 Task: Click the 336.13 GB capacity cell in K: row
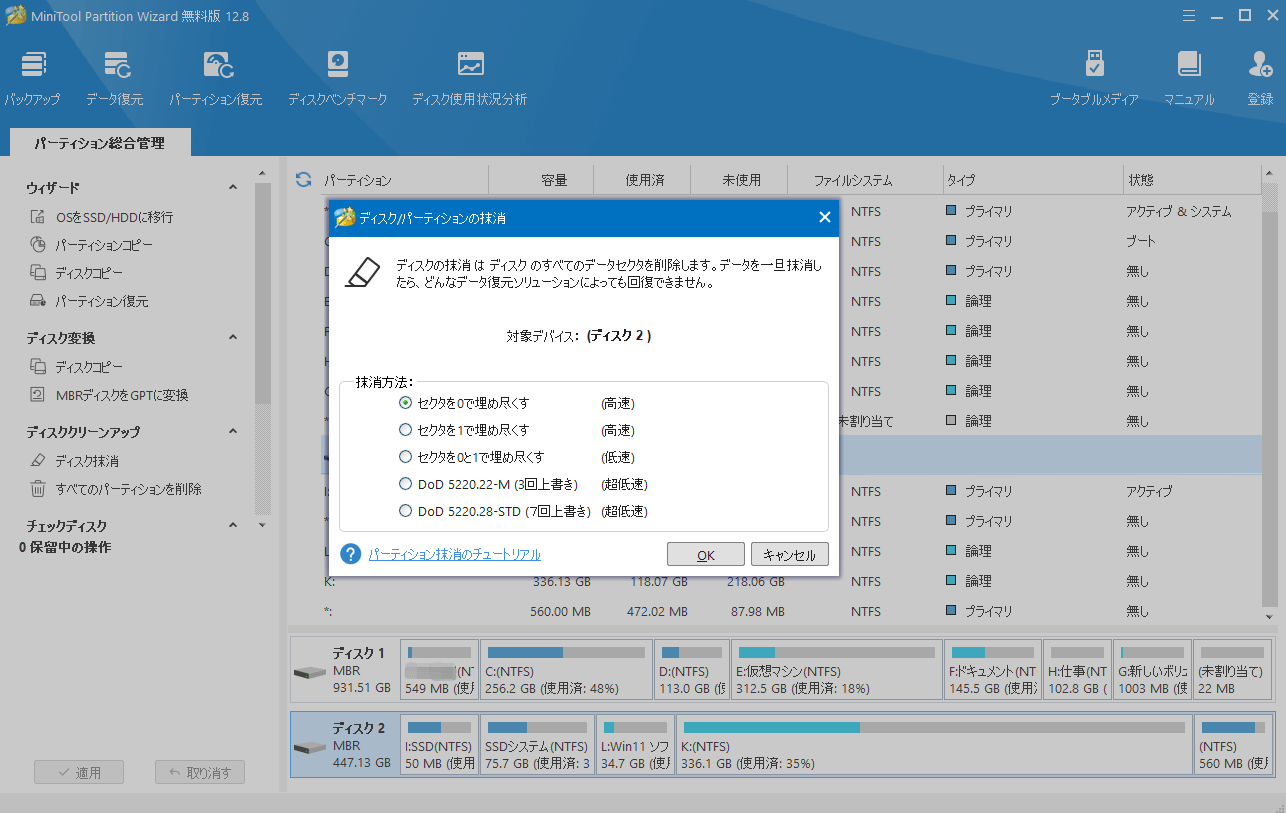(561, 581)
